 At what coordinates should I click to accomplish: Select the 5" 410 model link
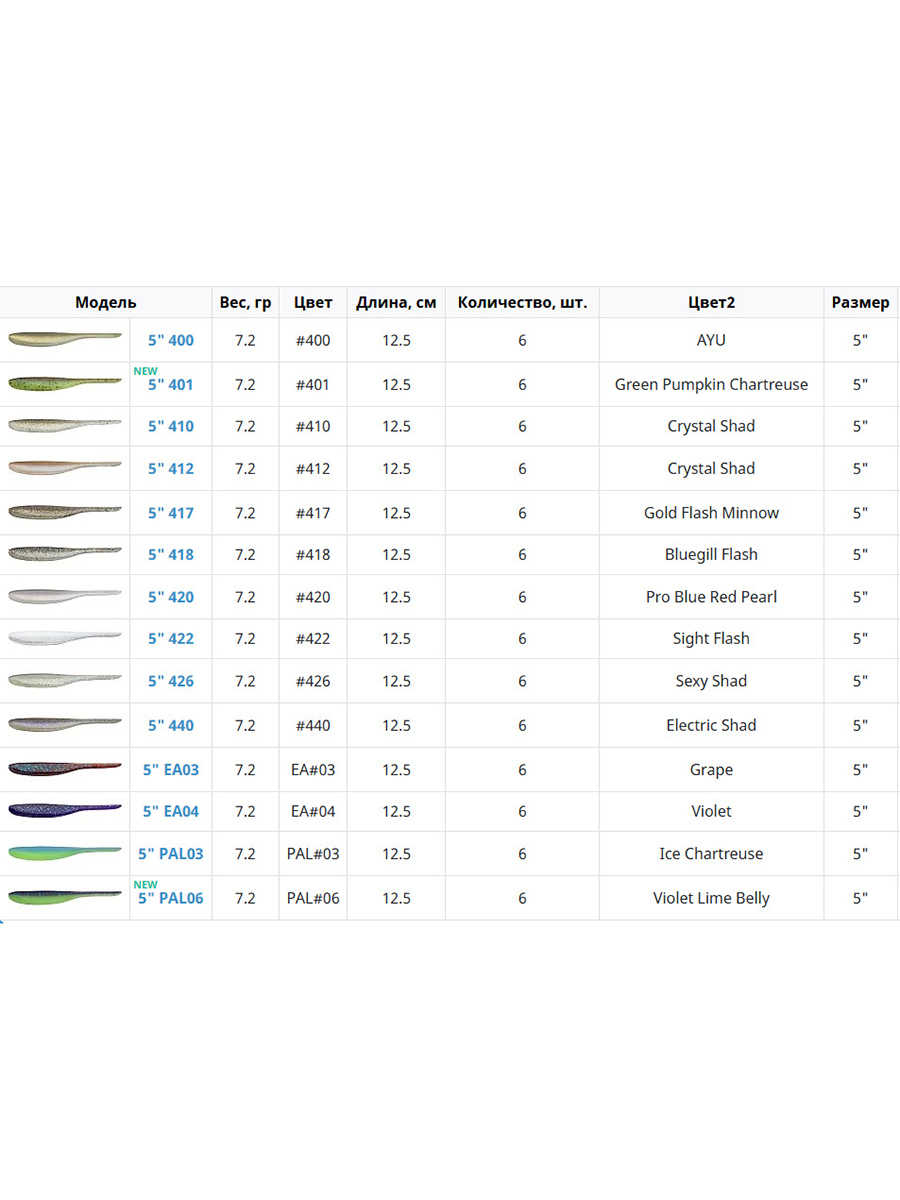click(x=171, y=426)
